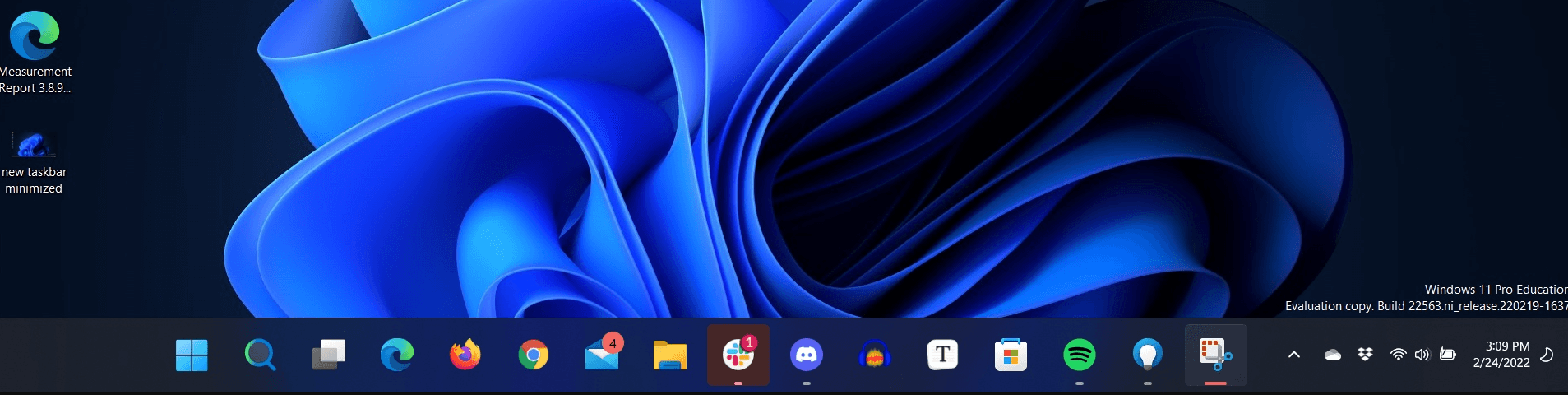Check the battery status icon
The height and width of the screenshot is (395, 1568).
pos(1448,355)
